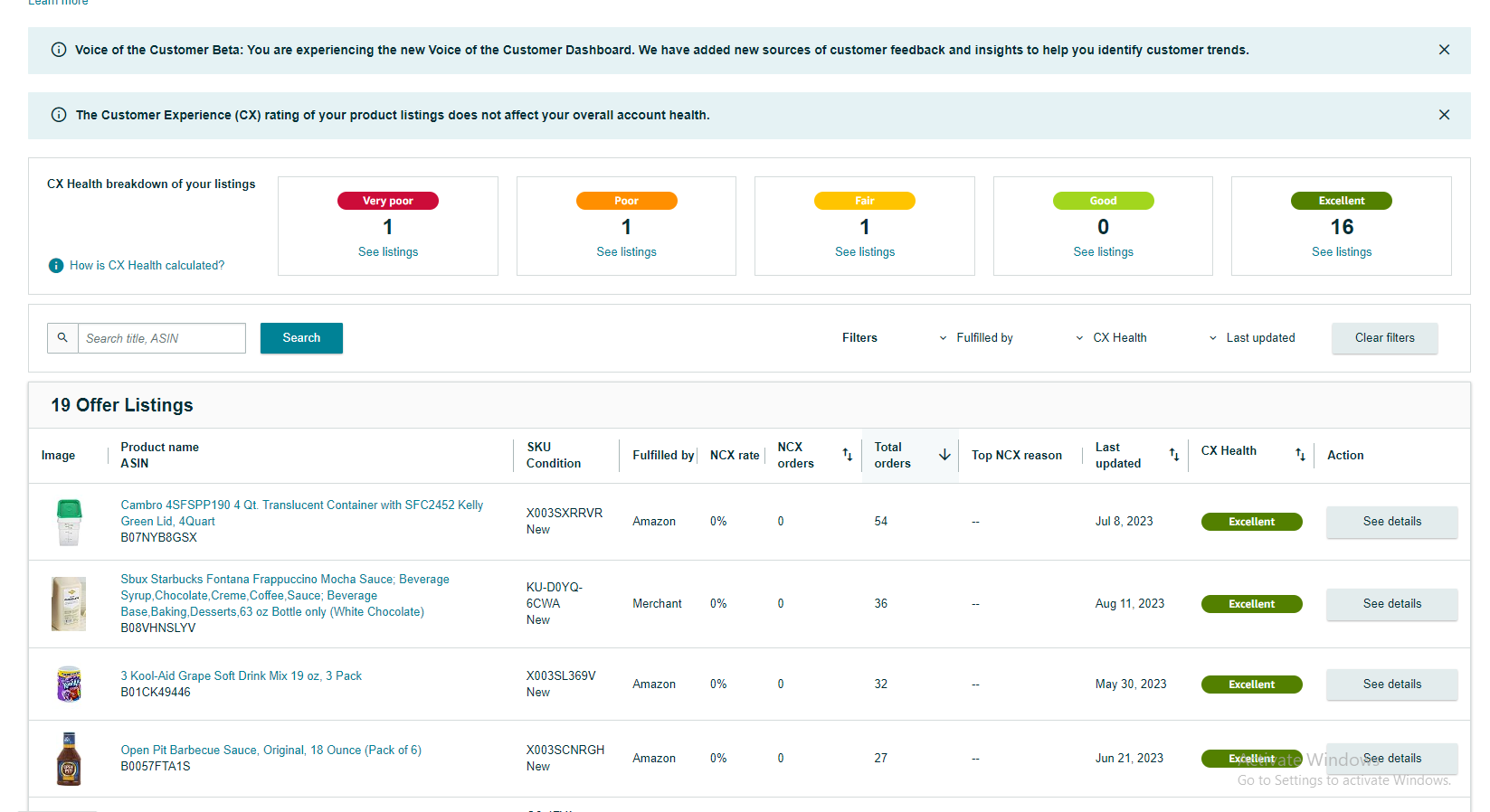Open the Kool-Aid Grape product image

[x=69, y=685]
